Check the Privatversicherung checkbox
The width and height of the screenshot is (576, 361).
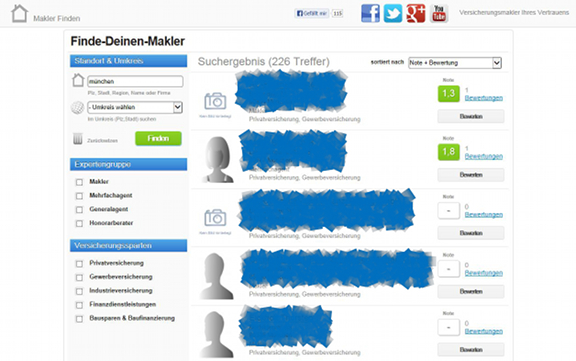coord(79,264)
